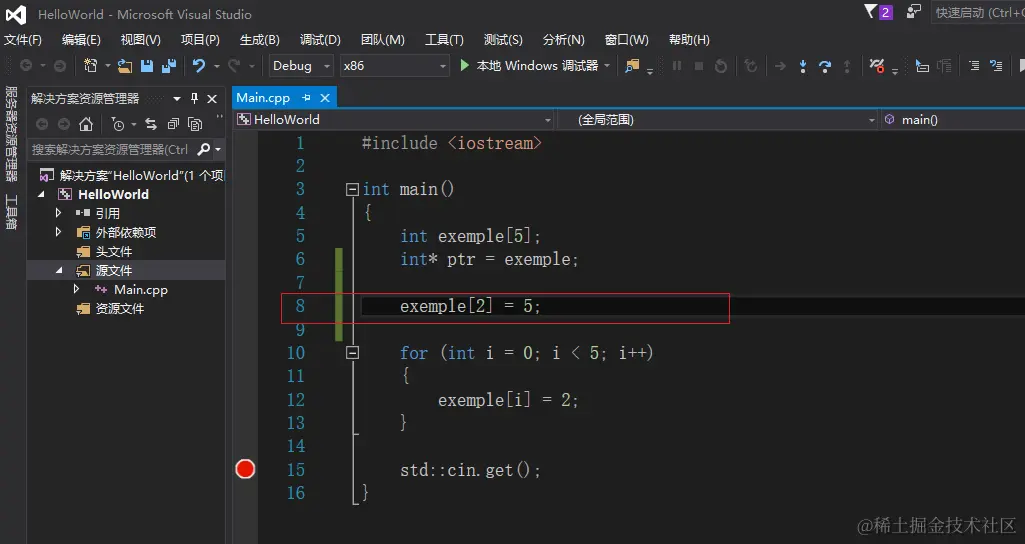
Task: Open the 工具(T) menu
Action: tap(444, 40)
